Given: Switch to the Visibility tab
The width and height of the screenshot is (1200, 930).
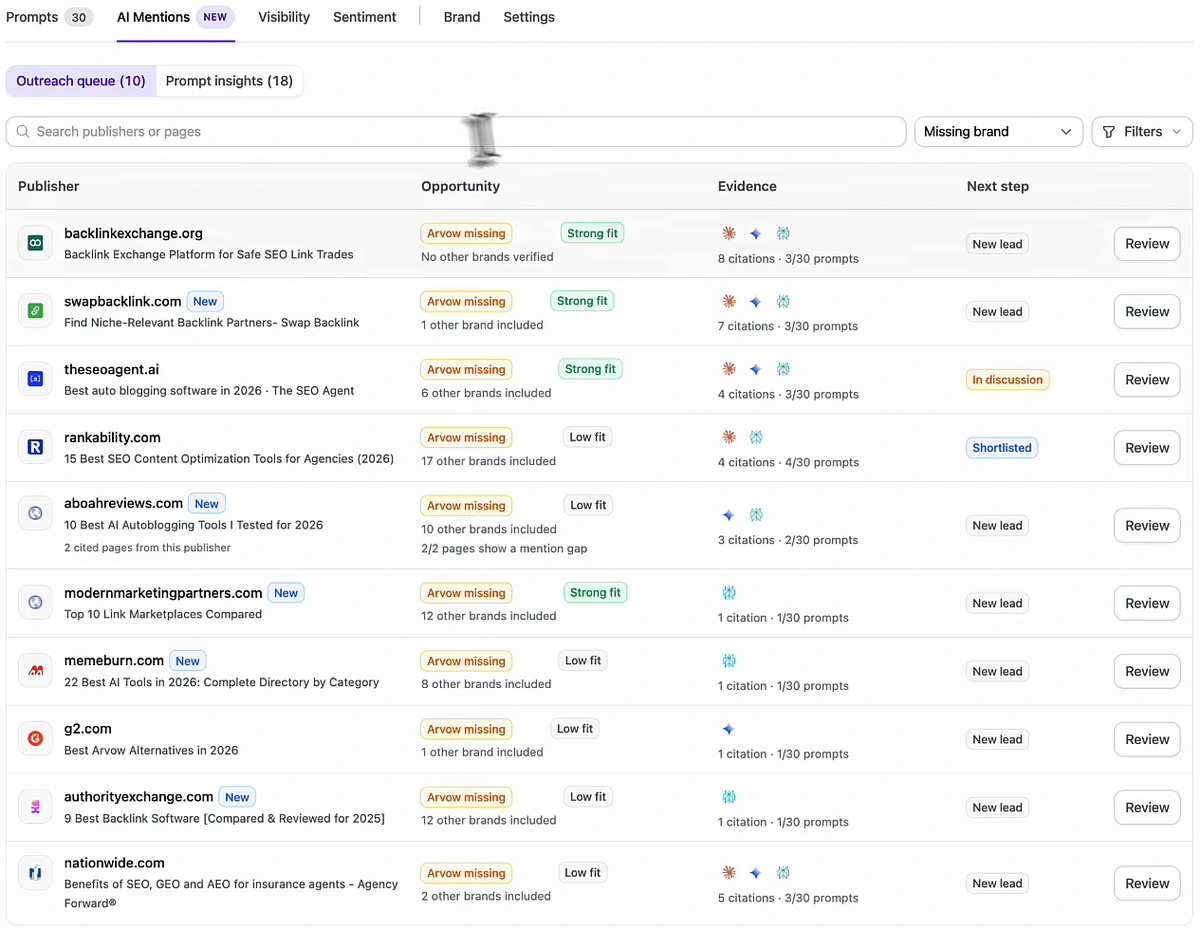Looking at the screenshot, I should tap(284, 17).
